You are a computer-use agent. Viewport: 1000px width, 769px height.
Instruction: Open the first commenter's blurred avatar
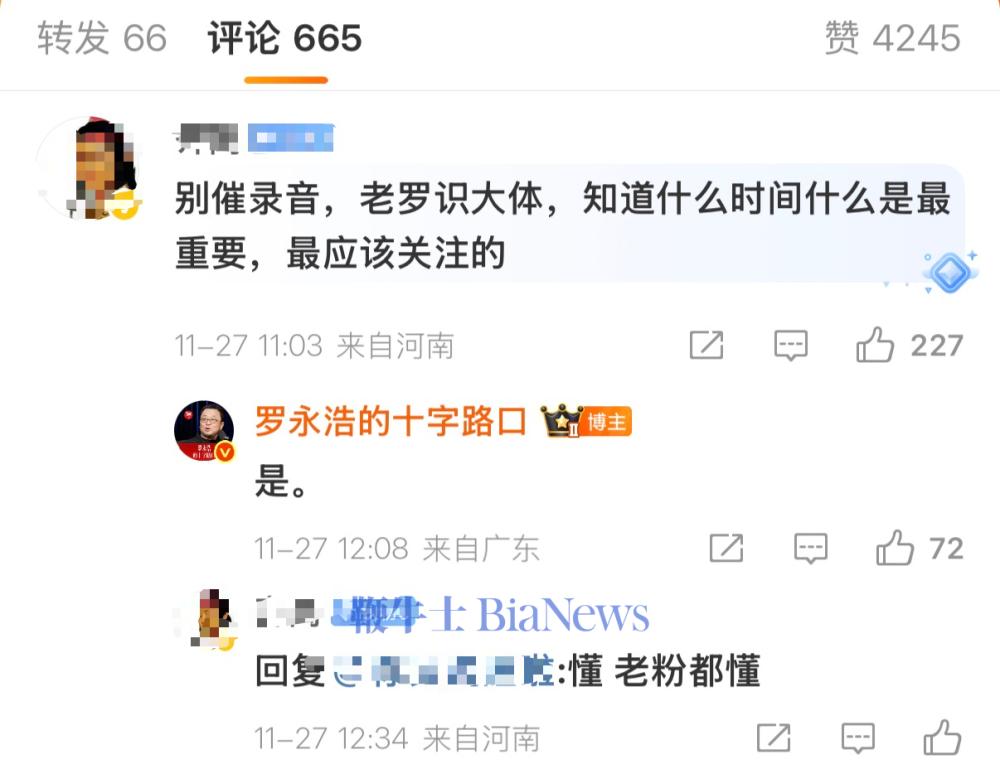point(88,168)
